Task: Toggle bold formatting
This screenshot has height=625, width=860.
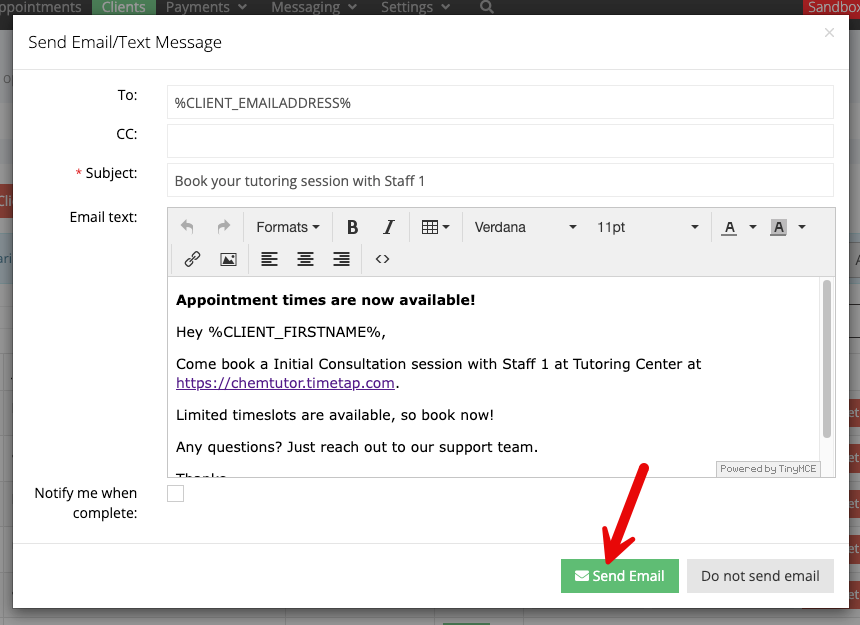Action: (352, 227)
